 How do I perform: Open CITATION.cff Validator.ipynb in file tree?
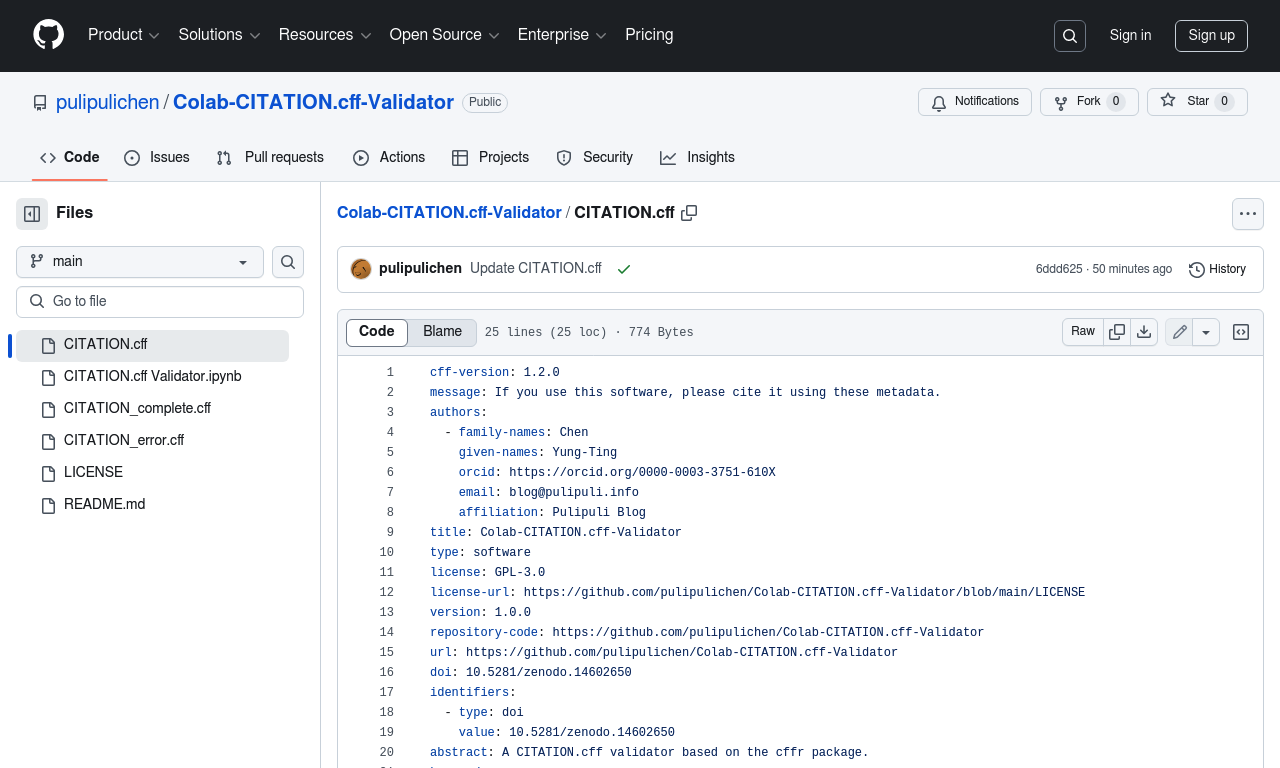pyautogui.click(x=152, y=377)
